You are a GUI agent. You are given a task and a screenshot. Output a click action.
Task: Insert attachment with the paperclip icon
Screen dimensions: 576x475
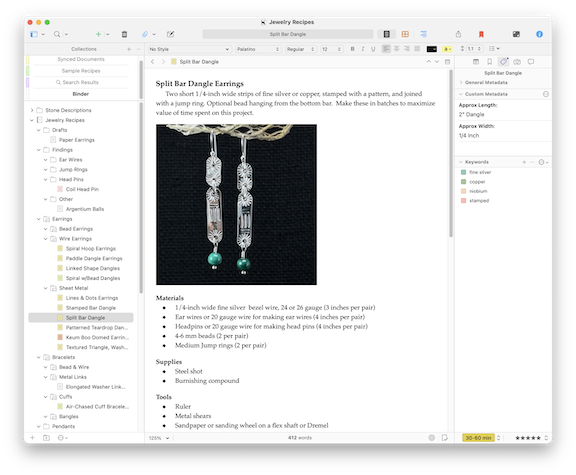(145, 34)
